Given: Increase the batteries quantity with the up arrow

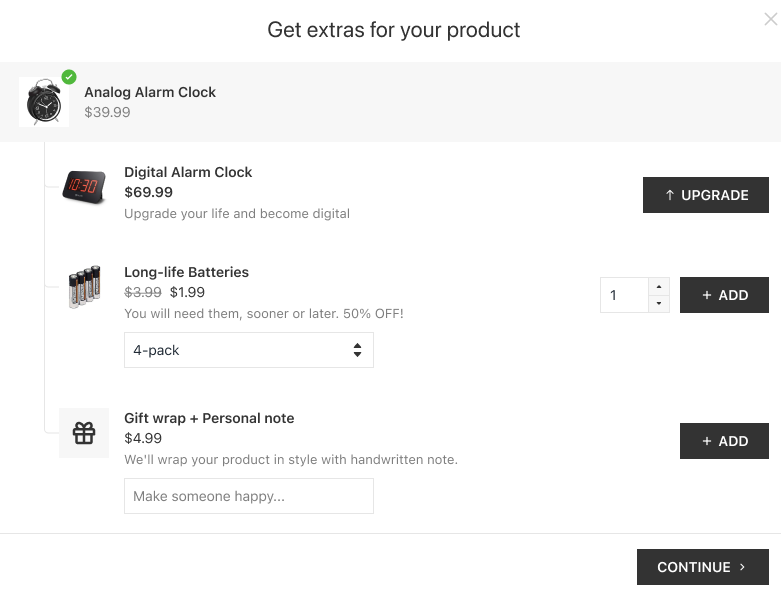Looking at the screenshot, I should point(659,287).
